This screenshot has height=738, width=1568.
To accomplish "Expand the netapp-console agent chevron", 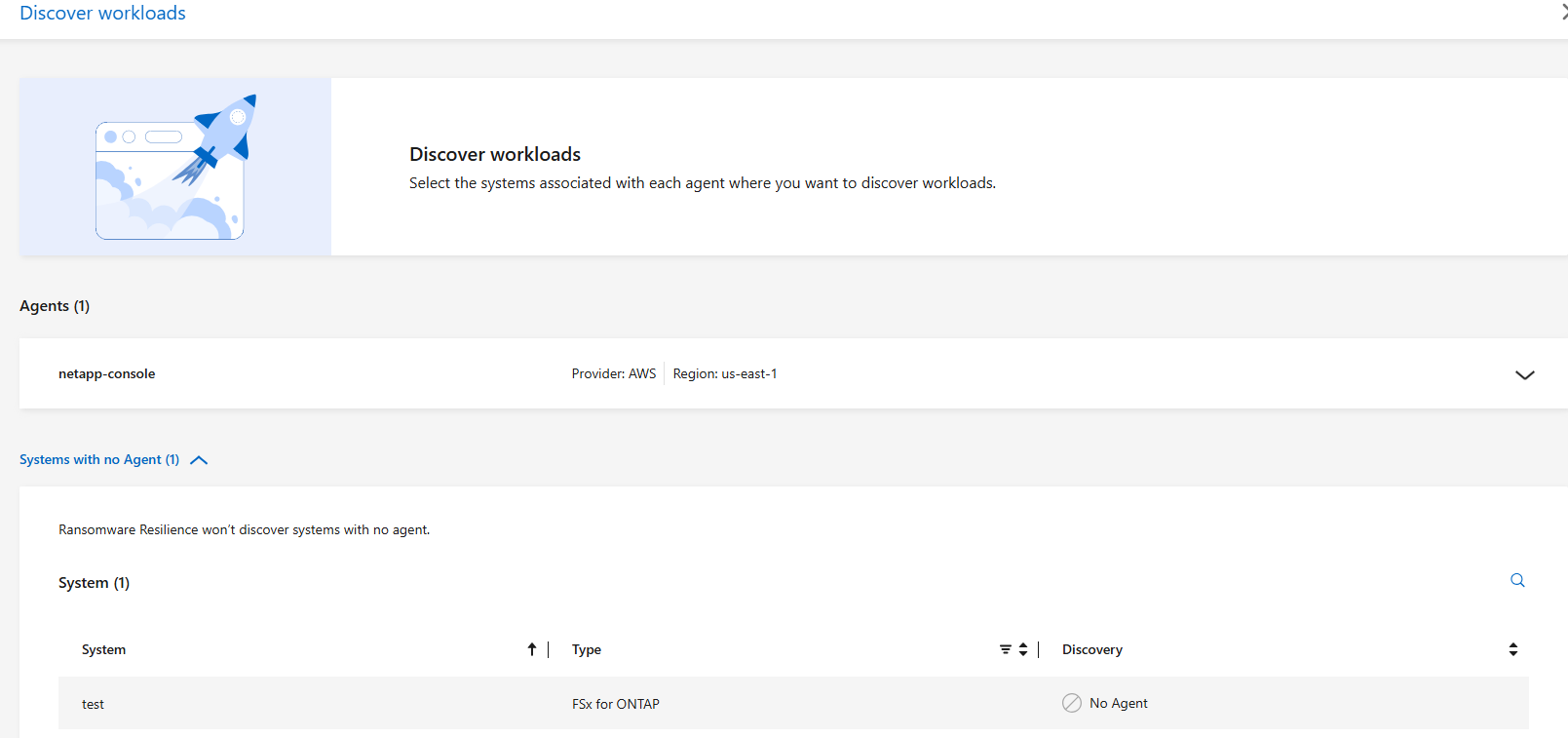I will tap(1525, 374).
